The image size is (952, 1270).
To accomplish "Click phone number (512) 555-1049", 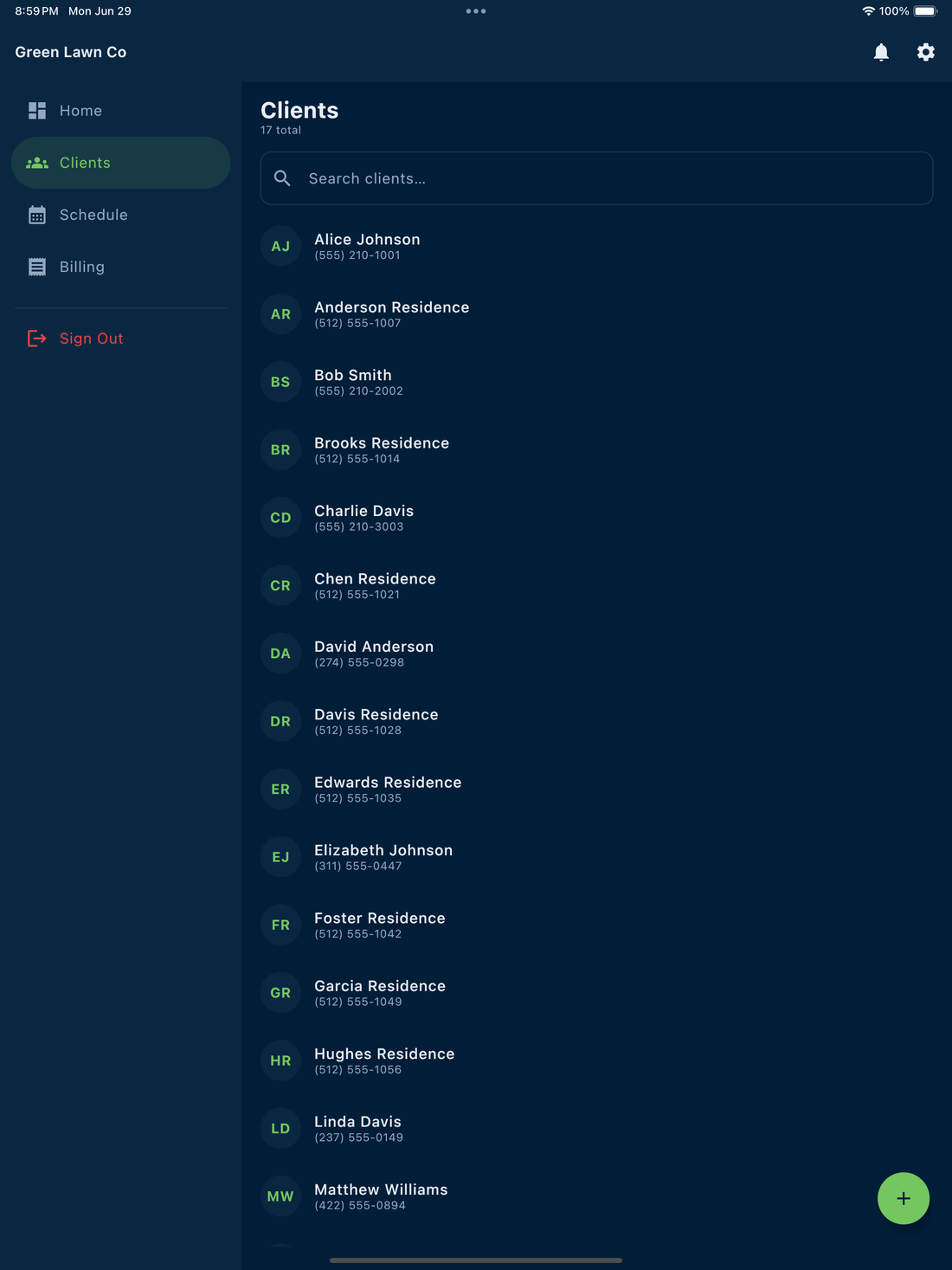I will [358, 1002].
